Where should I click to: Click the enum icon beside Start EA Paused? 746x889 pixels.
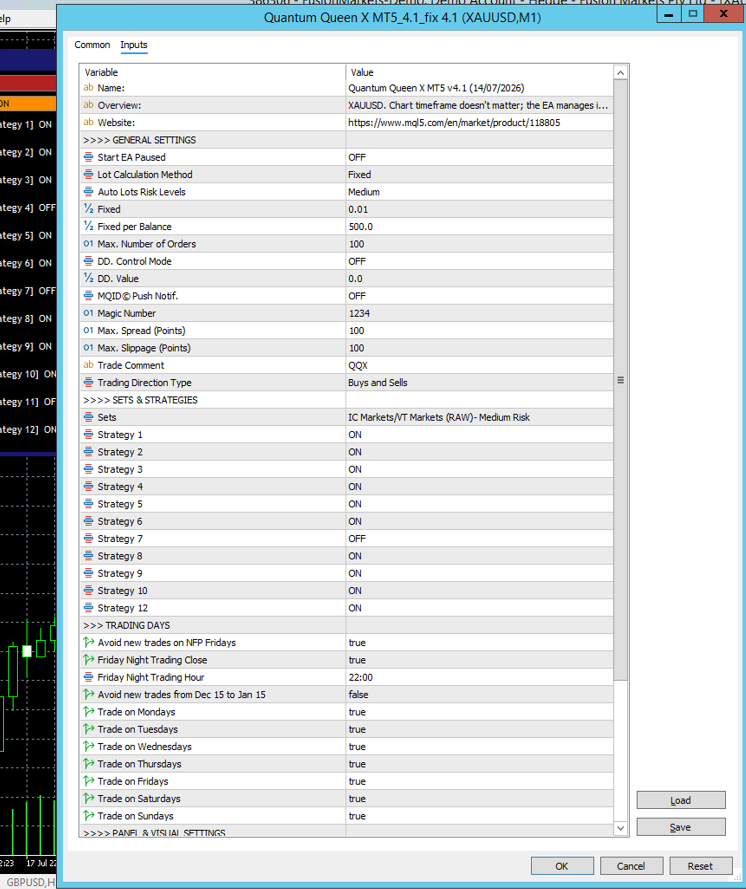[88, 157]
